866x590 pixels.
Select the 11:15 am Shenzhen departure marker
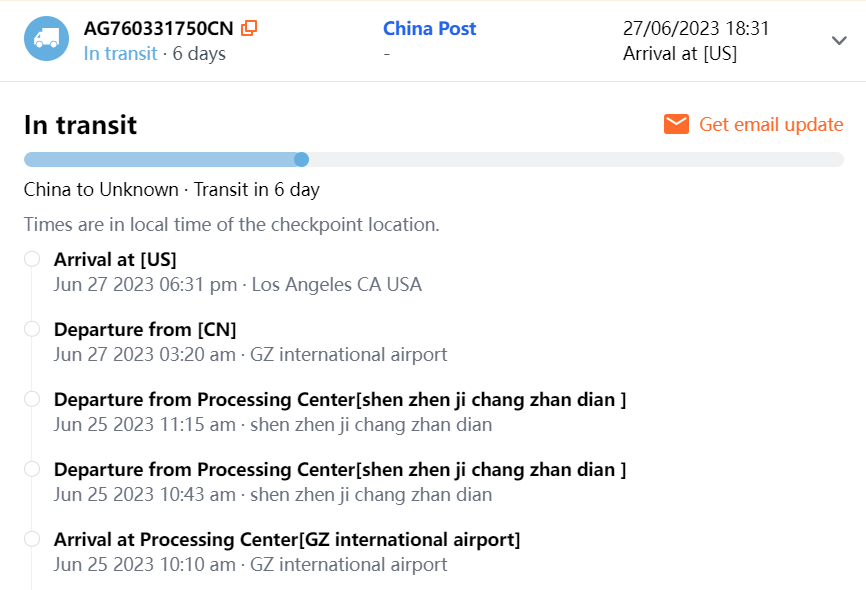[32, 399]
